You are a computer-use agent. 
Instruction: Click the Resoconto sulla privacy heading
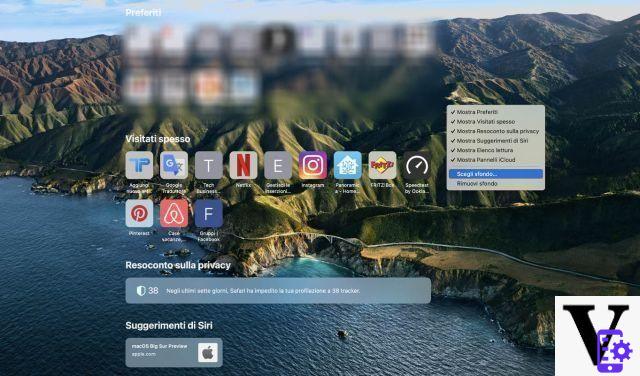[178, 265]
